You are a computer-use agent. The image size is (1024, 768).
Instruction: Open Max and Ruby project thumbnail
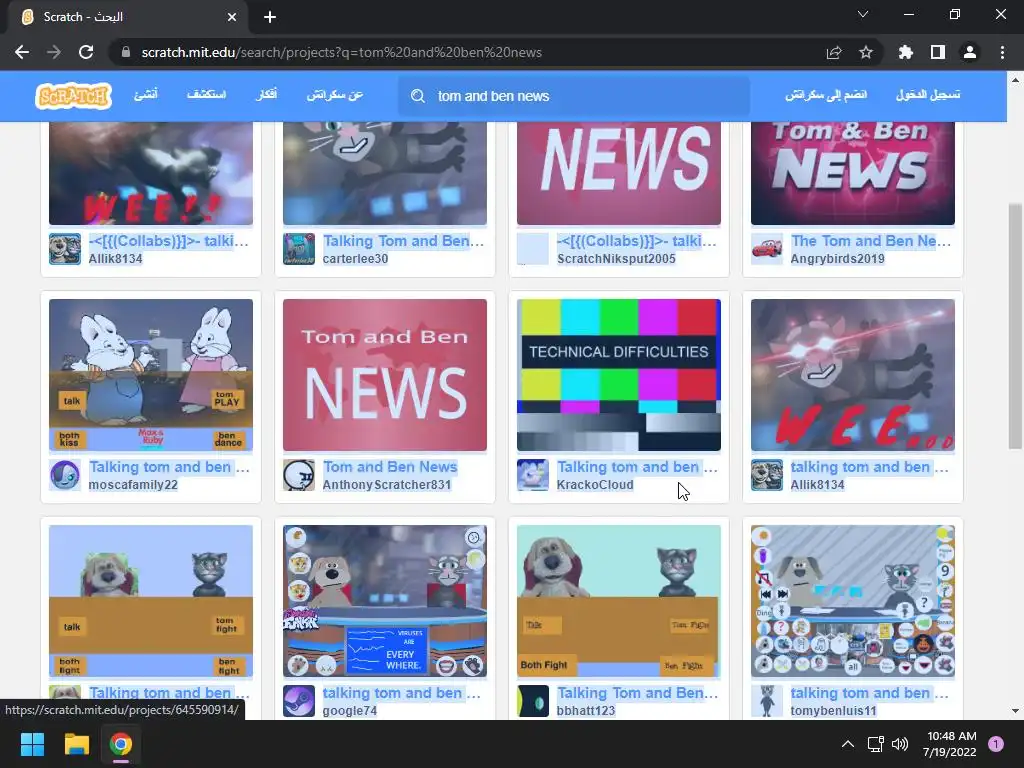[x=151, y=375]
